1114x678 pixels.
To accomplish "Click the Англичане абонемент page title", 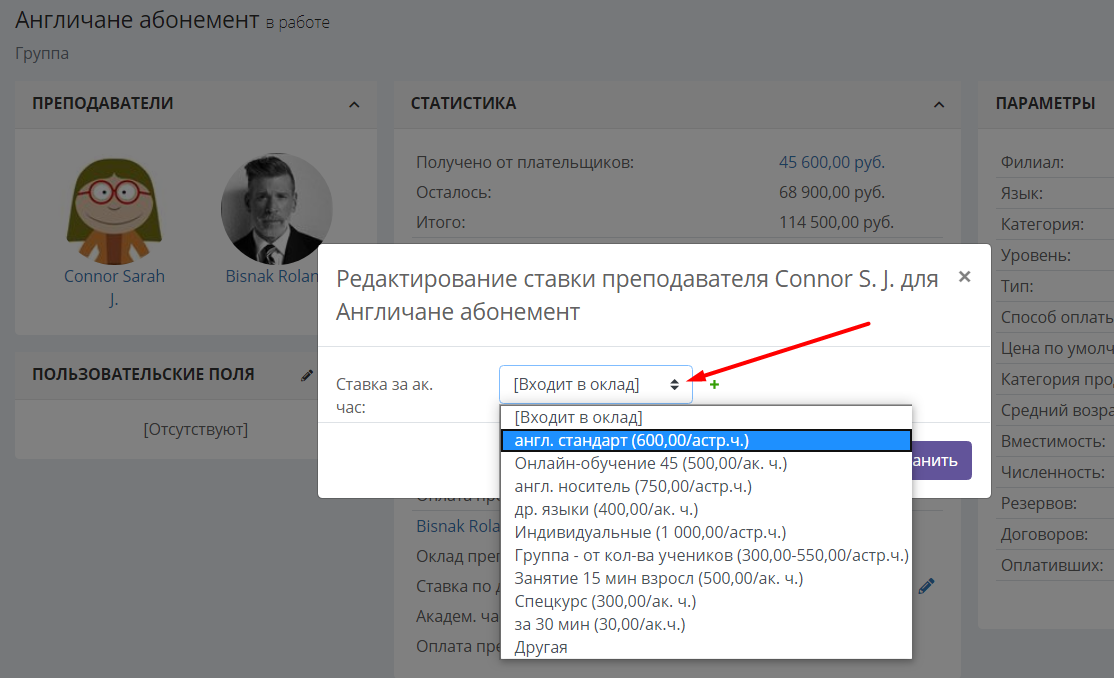I will pyautogui.click(x=137, y=20).
